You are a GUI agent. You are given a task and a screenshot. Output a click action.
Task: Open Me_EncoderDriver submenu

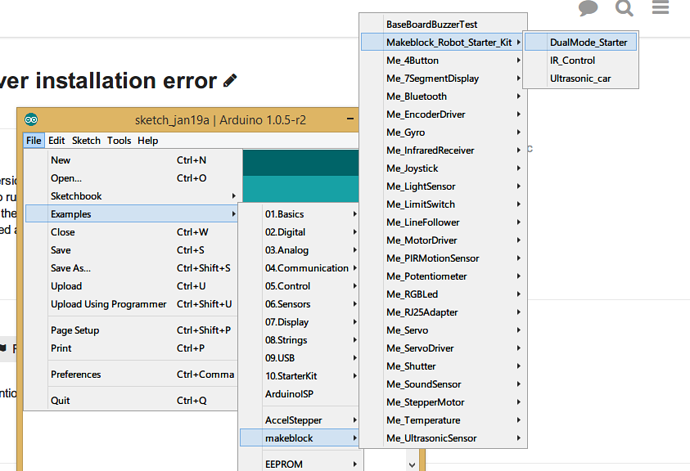tap(443, 114)
